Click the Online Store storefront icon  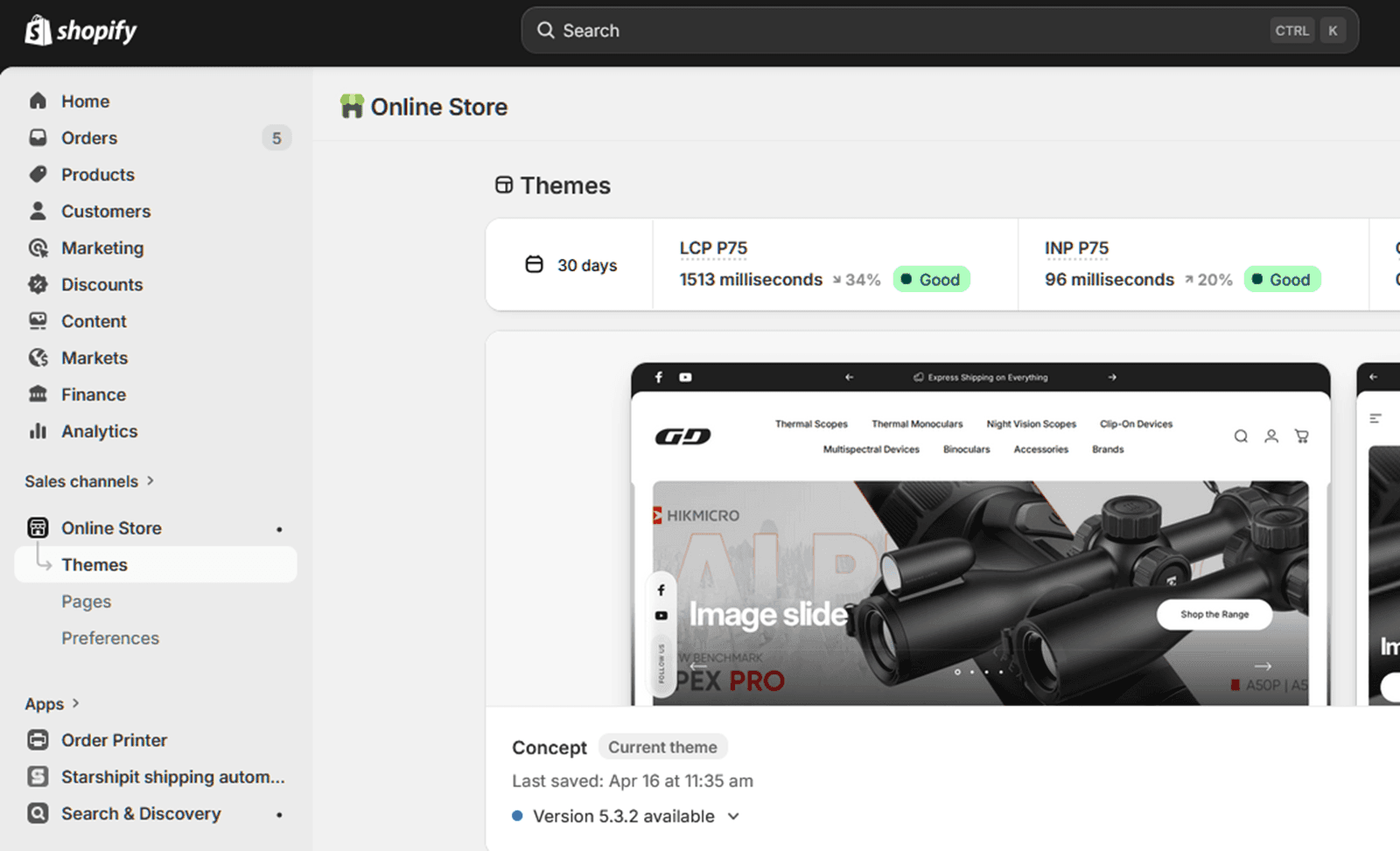click(x=38, y=527)
